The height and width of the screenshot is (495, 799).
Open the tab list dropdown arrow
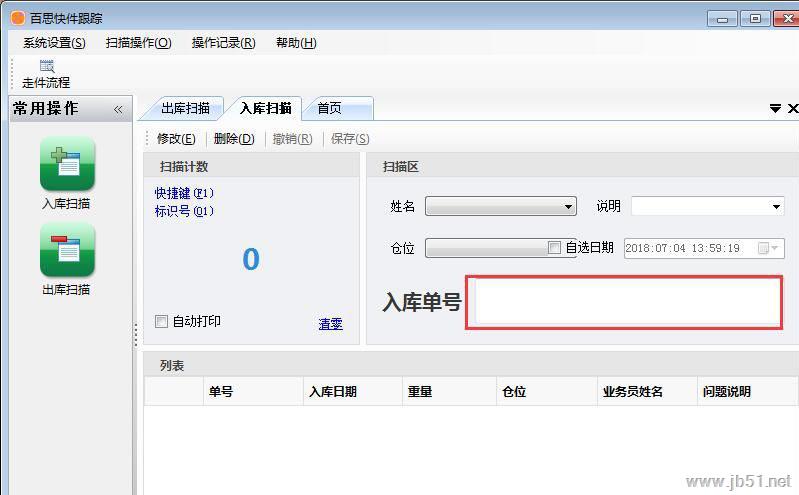point(775,108)
